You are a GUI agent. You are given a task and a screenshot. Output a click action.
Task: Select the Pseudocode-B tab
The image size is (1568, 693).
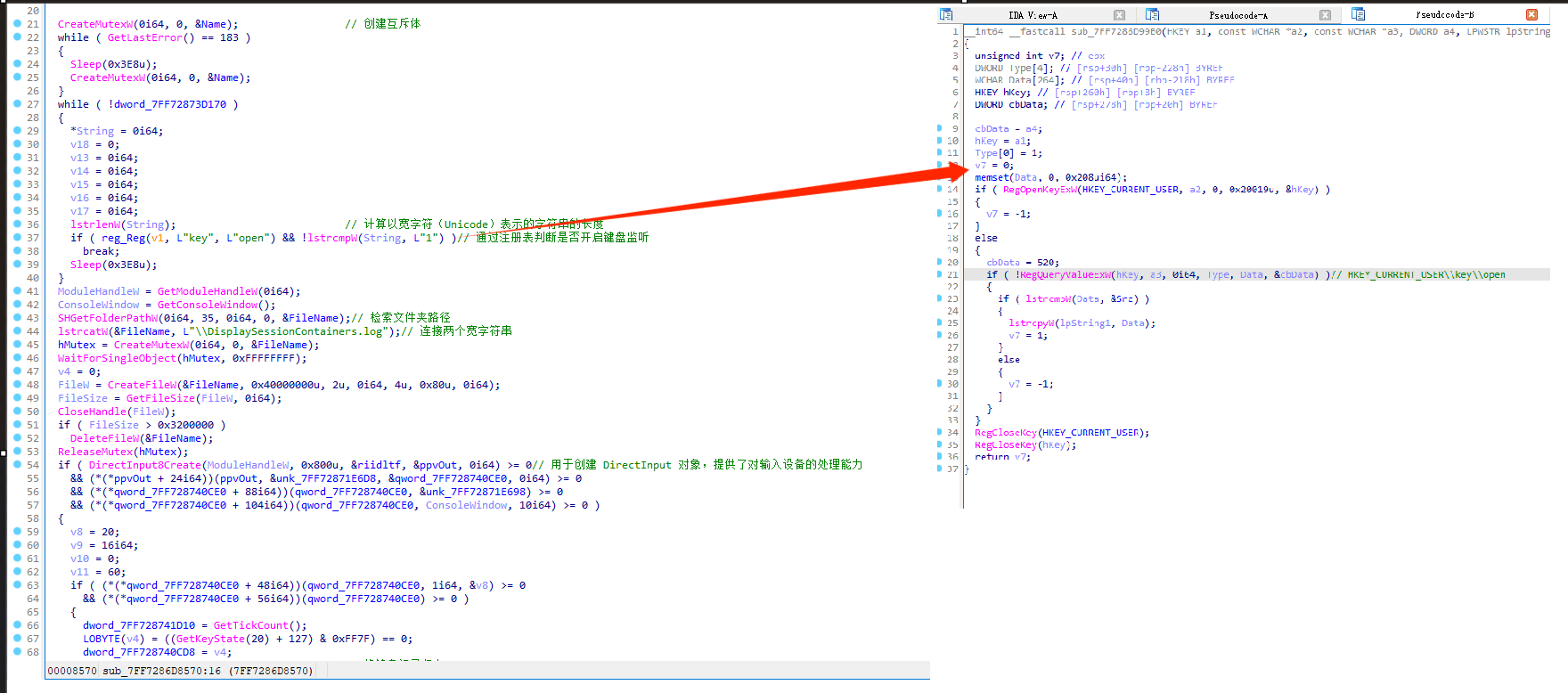1444,15
